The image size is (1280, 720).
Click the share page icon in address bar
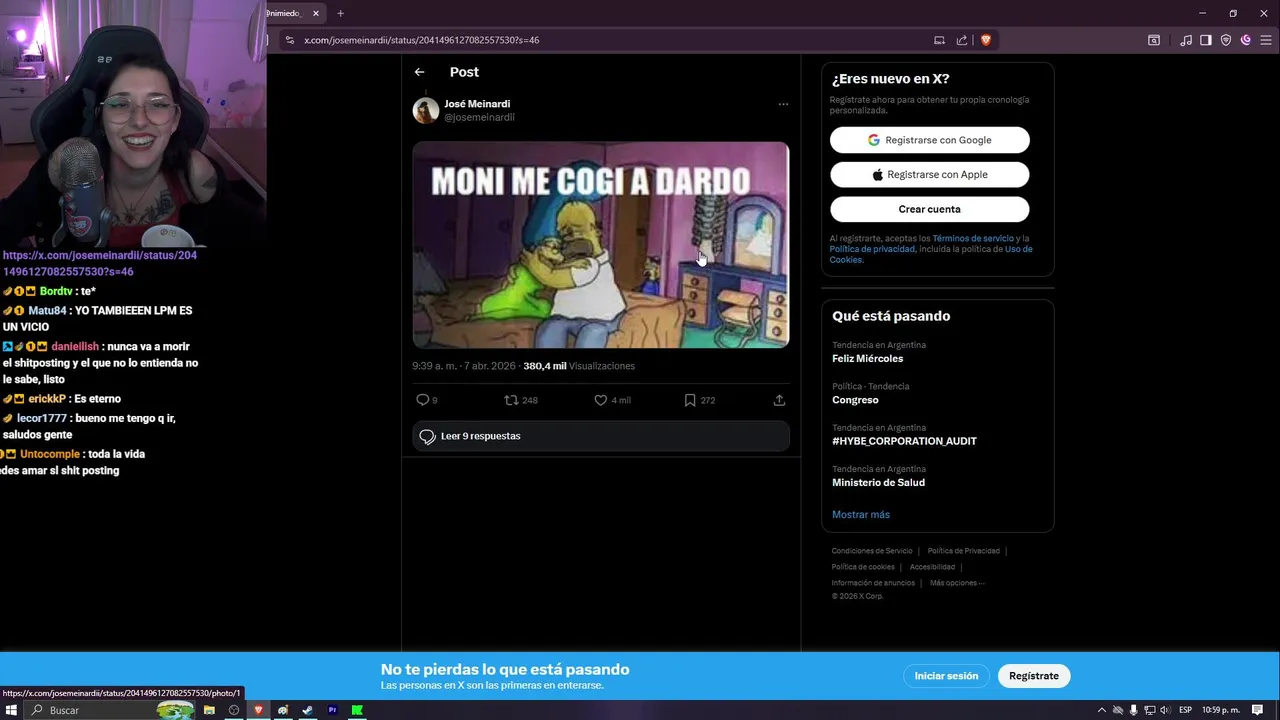(x=962, y=40)
